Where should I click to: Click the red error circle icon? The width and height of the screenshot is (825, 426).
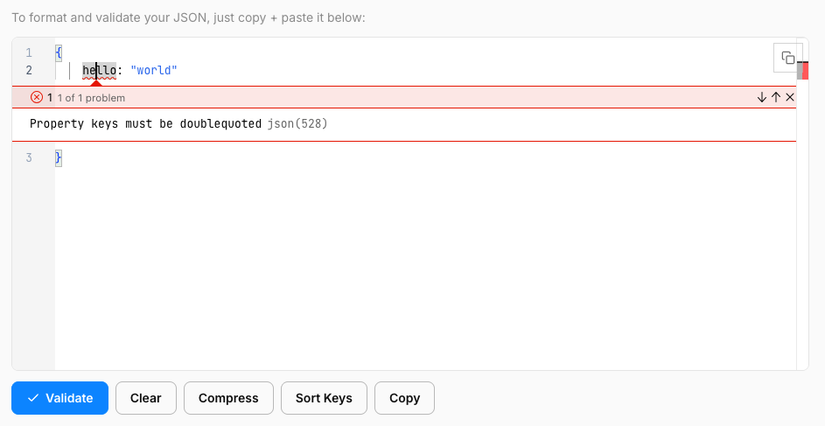click(37, 97)
